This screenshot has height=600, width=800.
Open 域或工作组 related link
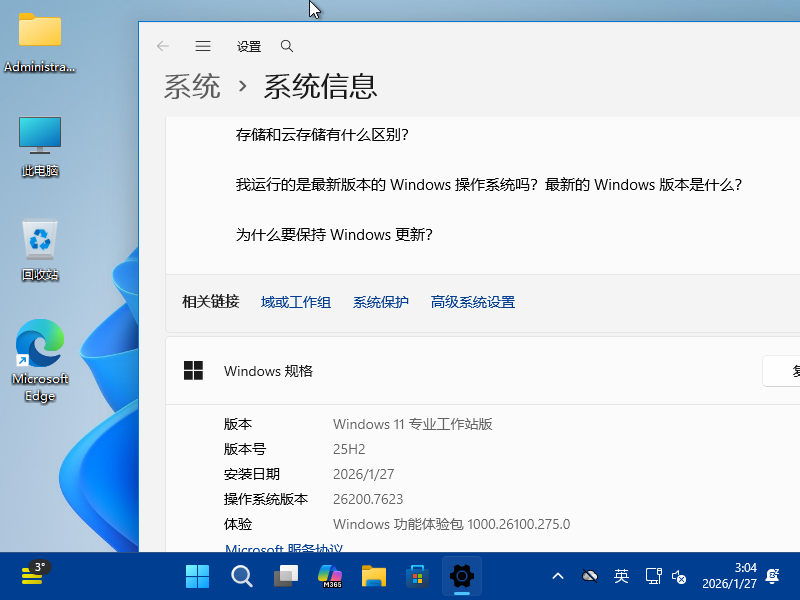click(296, 302)
